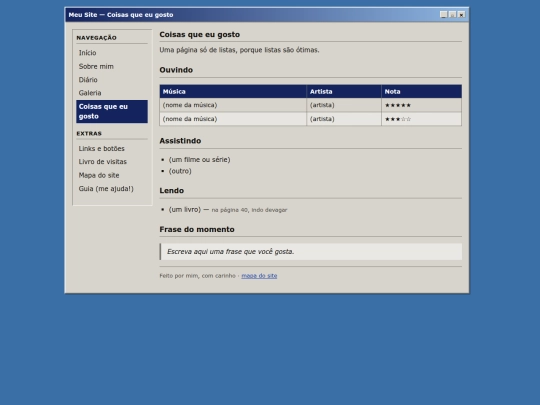This screenshot has height=405, width=540.
Task: Minimize the Meu Site window
Action: click(443, 14)
